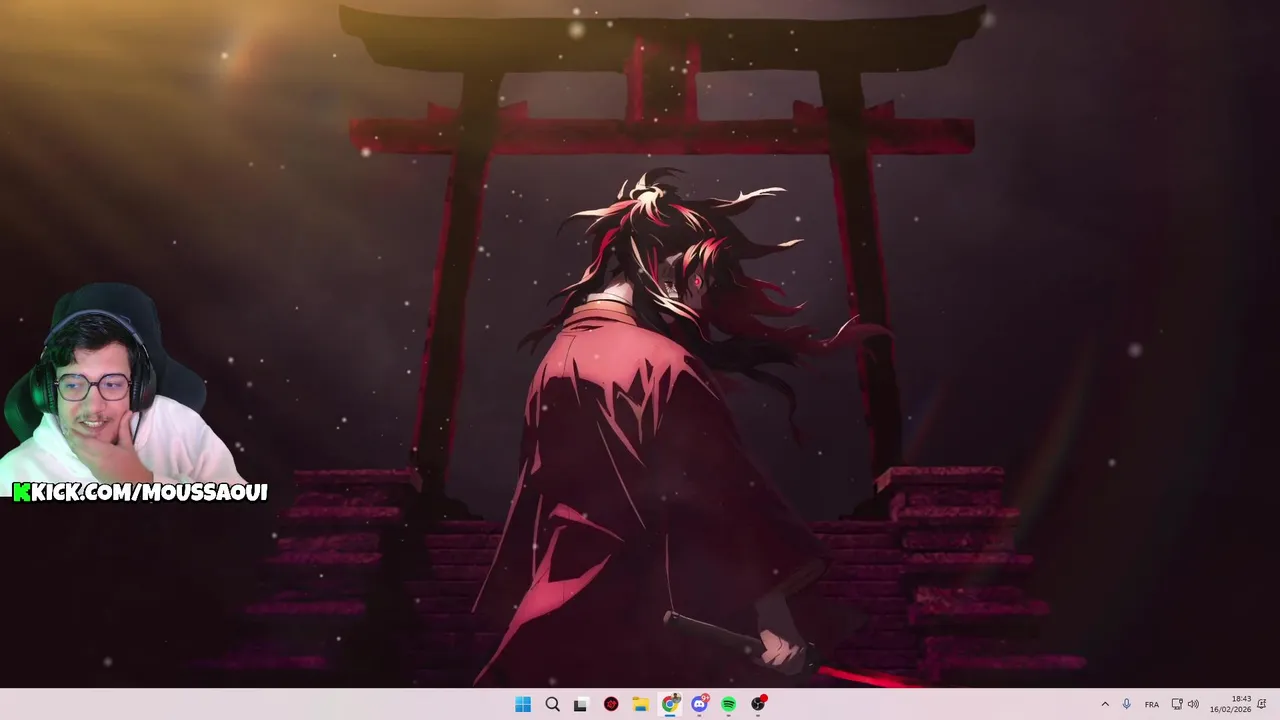Open Discord from the taskbar
The width and height of the screenshot is (1280, 720).
click(699, 704)
